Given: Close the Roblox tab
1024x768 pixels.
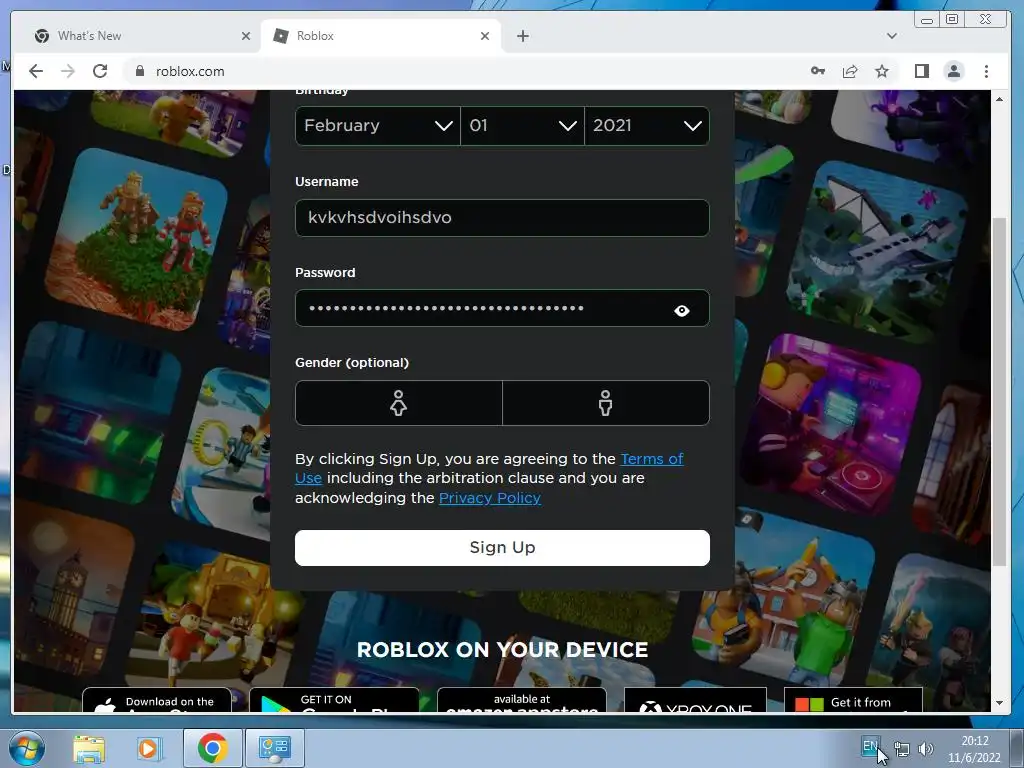Looking at the screenshot, I should (485, 36).
